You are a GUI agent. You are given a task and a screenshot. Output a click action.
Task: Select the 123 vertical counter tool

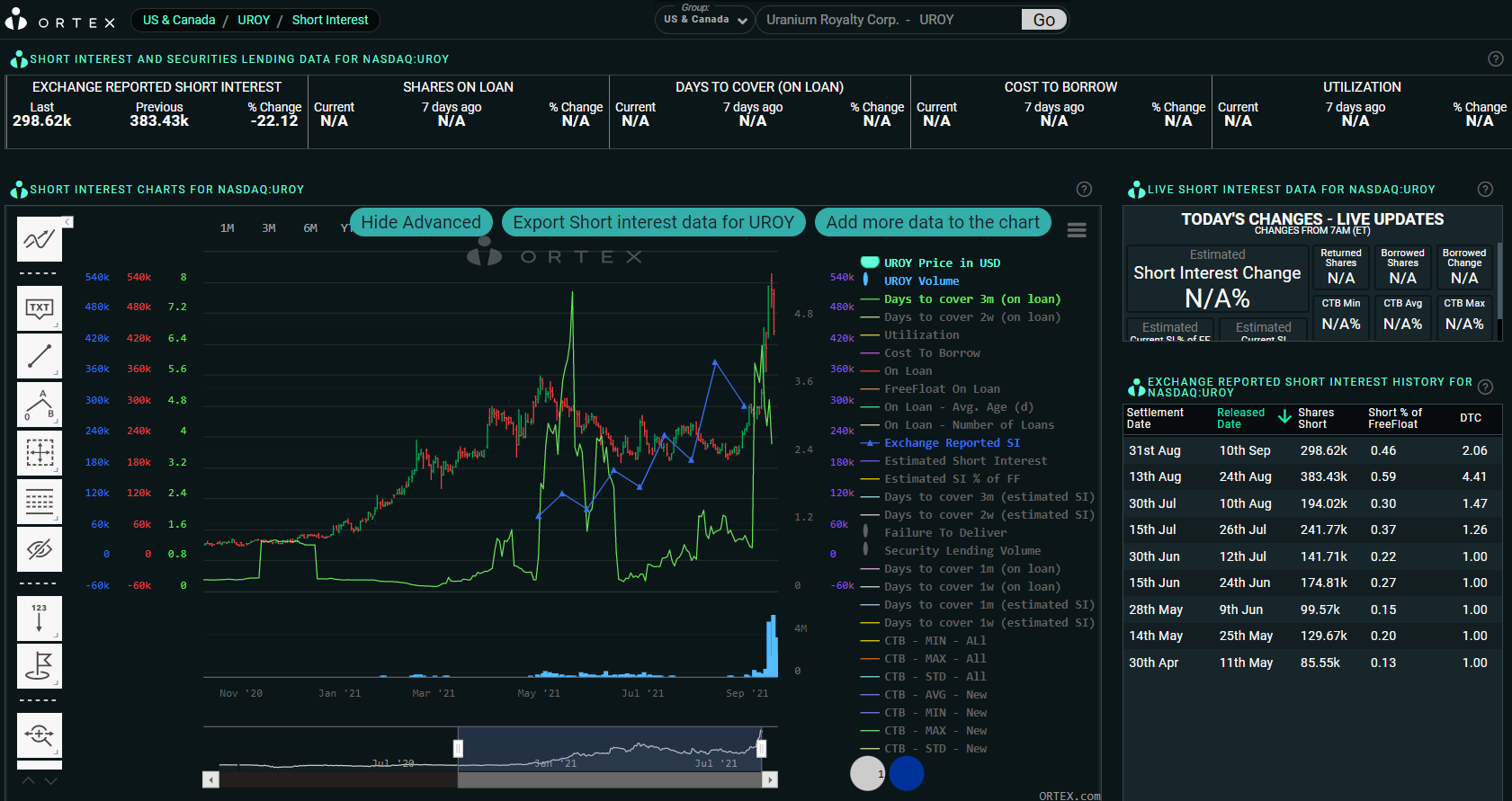40,619
